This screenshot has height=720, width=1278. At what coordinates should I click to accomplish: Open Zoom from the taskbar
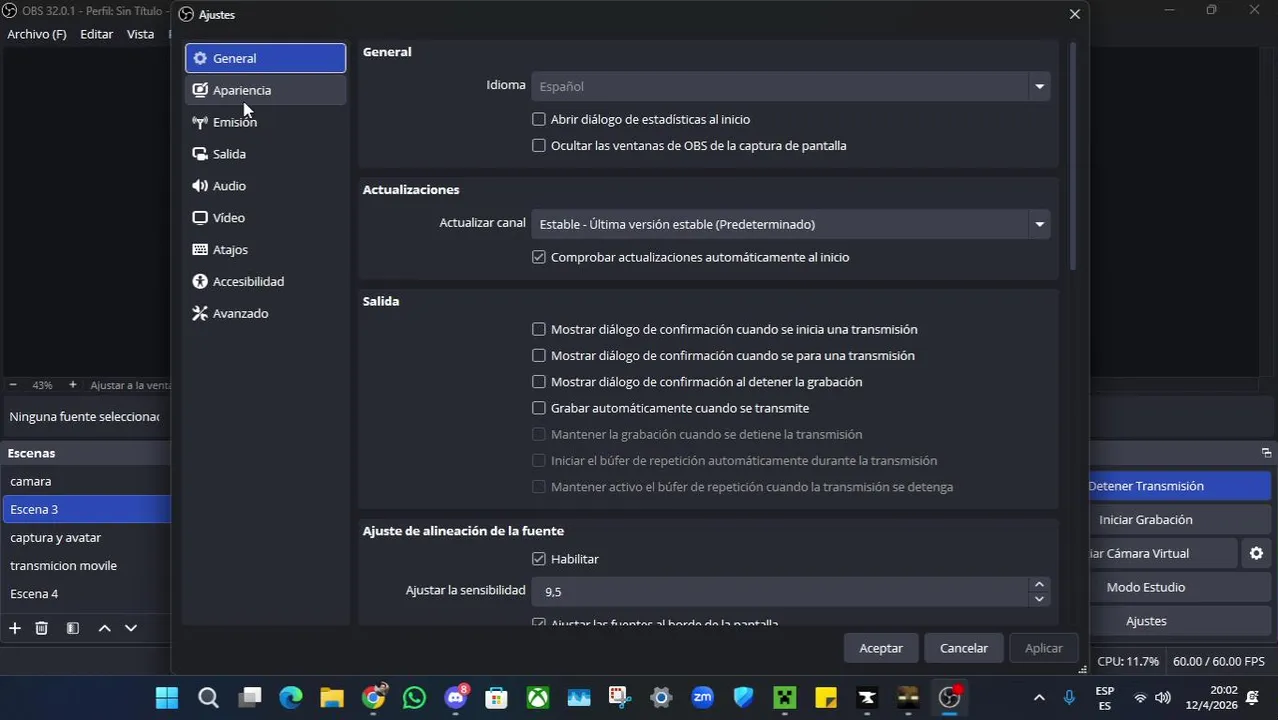(703, 697)
